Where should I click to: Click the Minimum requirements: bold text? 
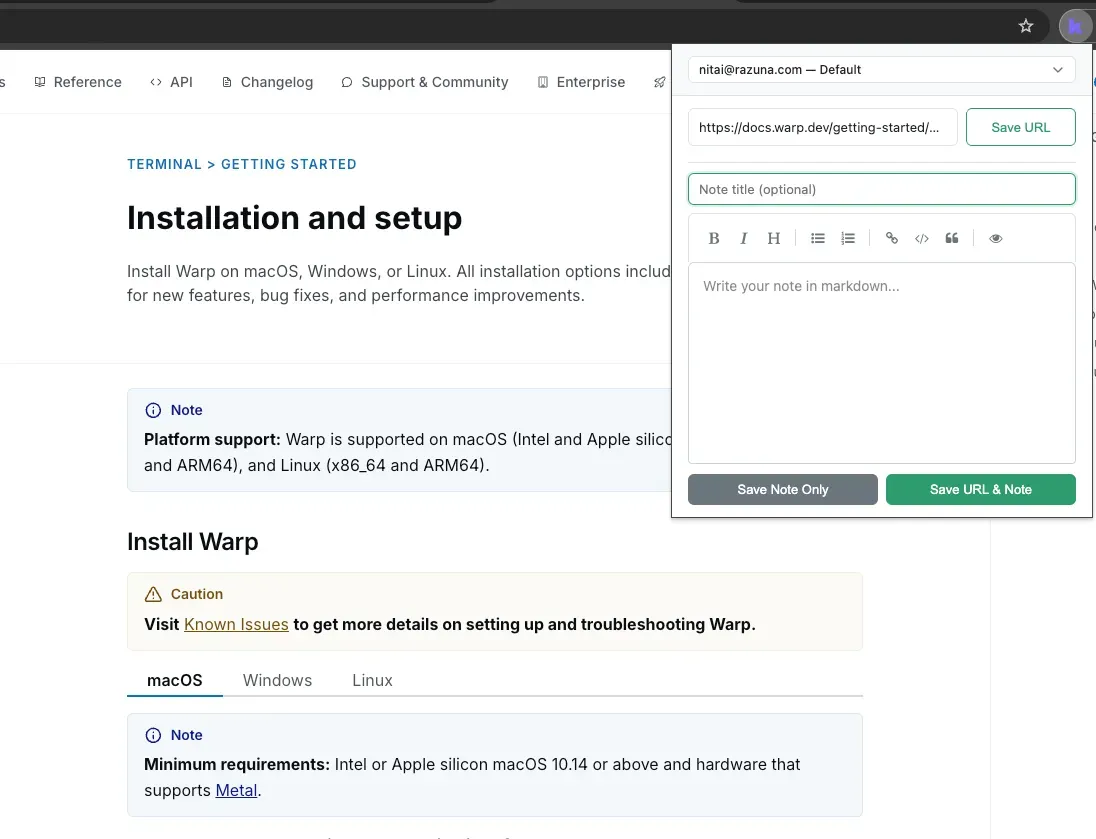(x=237, y=765)
